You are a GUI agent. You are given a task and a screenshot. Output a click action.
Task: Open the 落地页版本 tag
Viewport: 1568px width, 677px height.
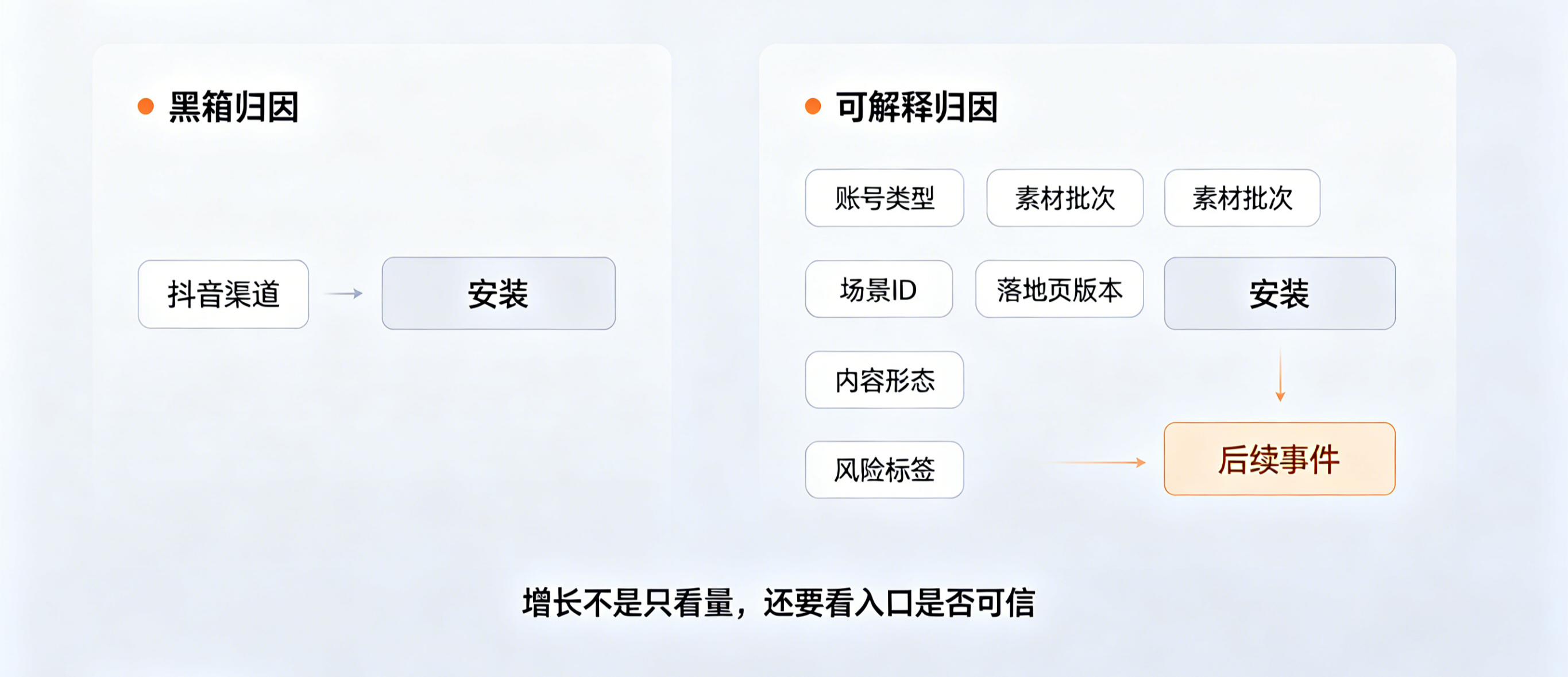coord(1059,289)
